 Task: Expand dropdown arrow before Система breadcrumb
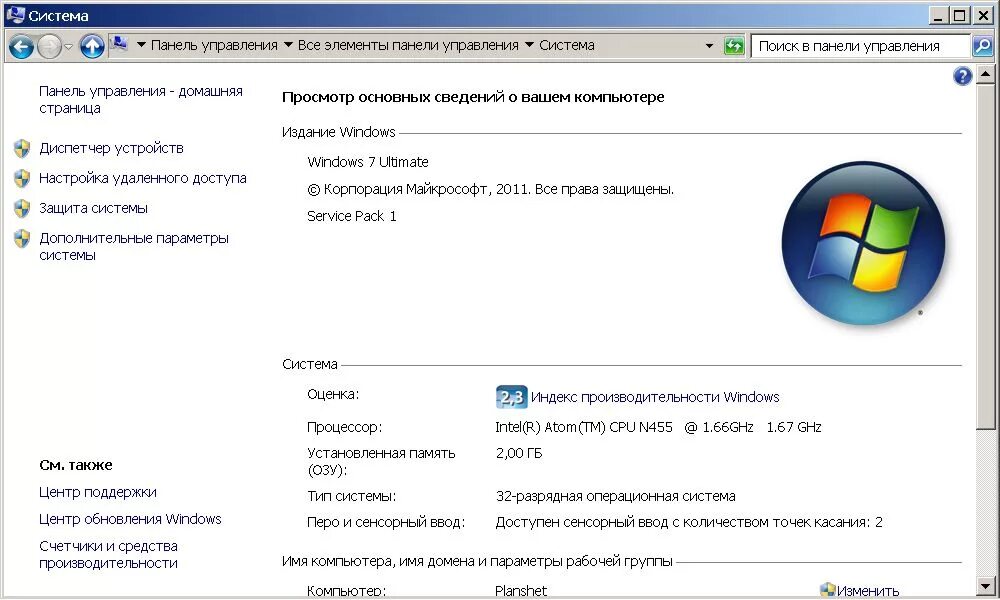click(529, 45)
